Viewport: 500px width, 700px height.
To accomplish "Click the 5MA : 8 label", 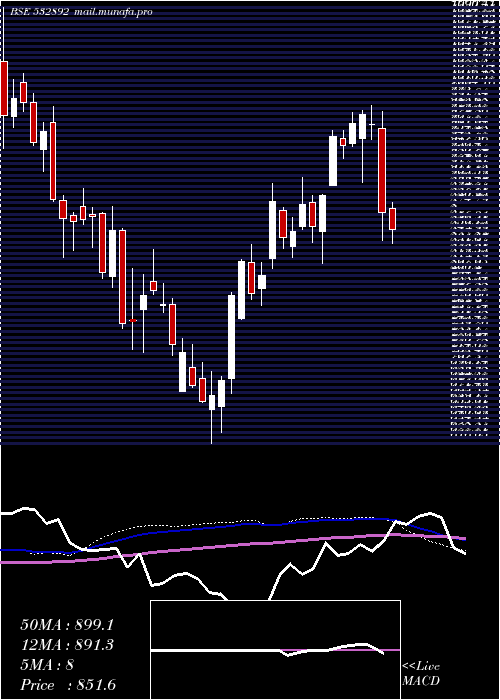I will 47,665.
